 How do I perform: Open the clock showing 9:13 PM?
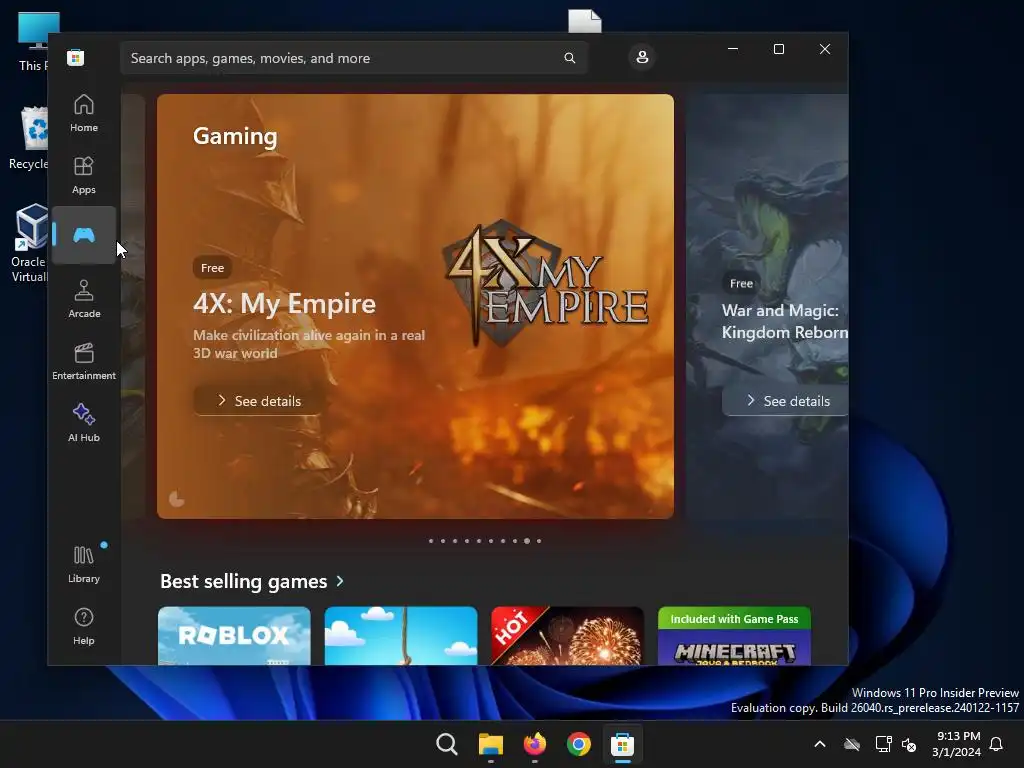click(957, 744)
